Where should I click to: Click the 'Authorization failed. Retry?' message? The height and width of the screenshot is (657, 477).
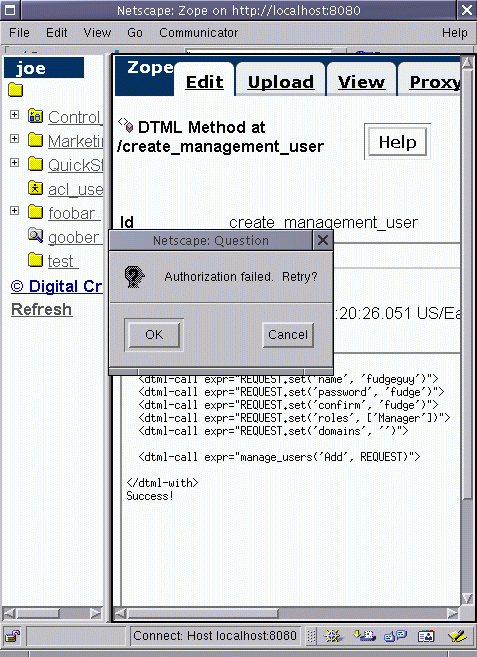pyautogui.click(x=241, y=277)
